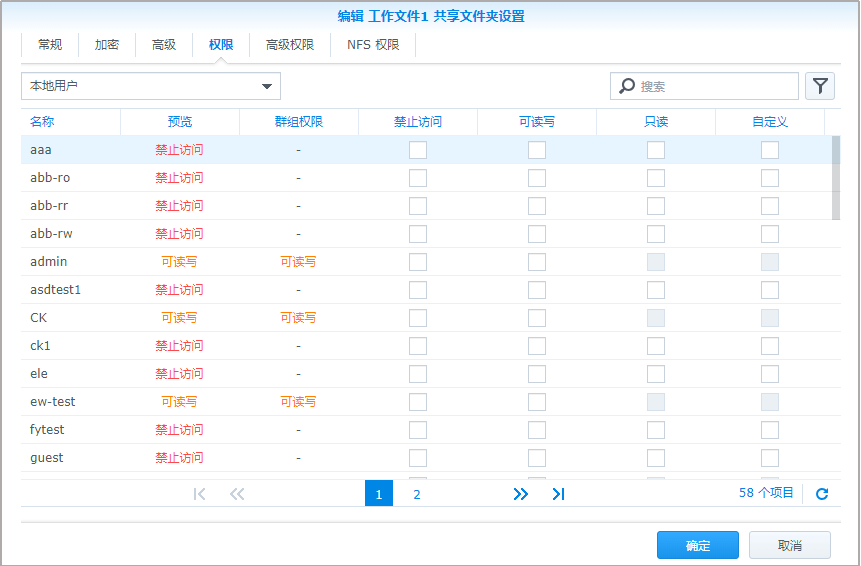Screen dimensions: 861x566
Task: Click the 禁止访问 column header
Action: tap(418, 122)
